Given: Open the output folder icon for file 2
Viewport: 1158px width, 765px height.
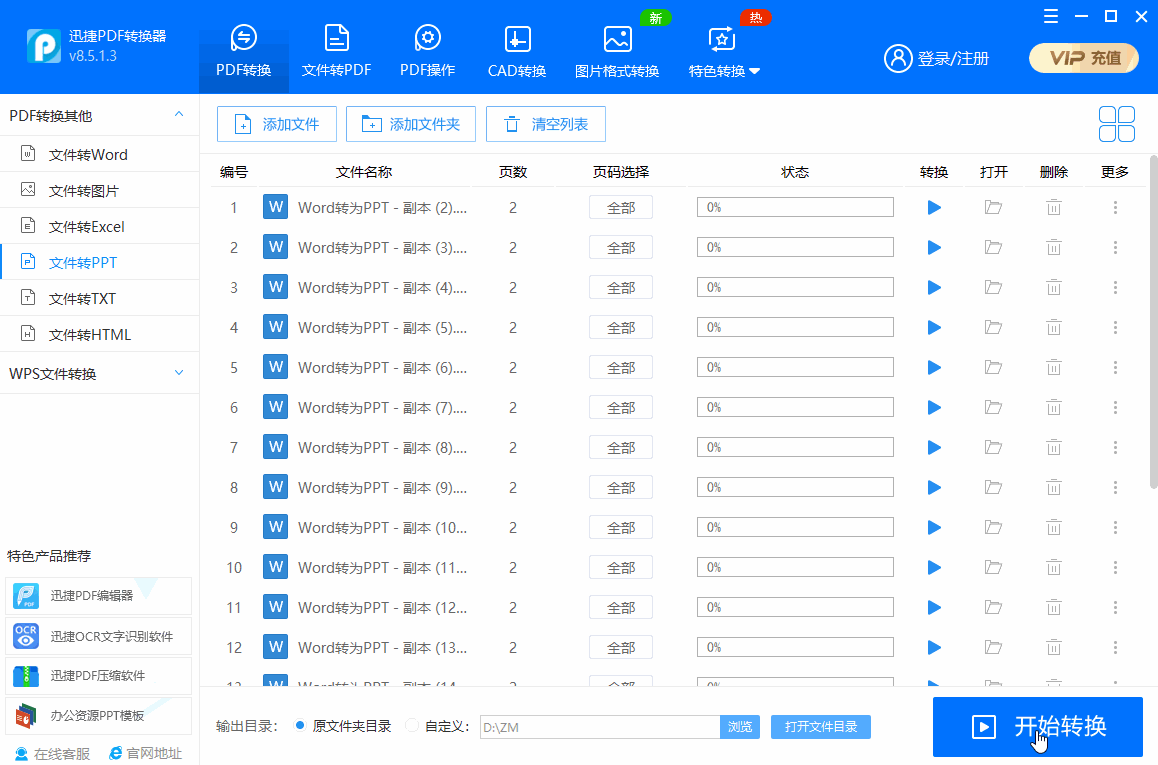Looking at the screenshot, I should pos(993,247).
